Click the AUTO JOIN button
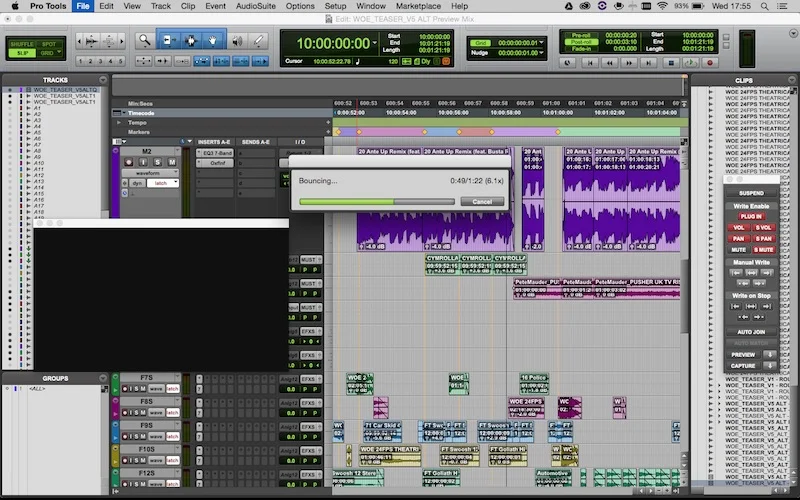The image size is (800, 500). coord(752,332)
